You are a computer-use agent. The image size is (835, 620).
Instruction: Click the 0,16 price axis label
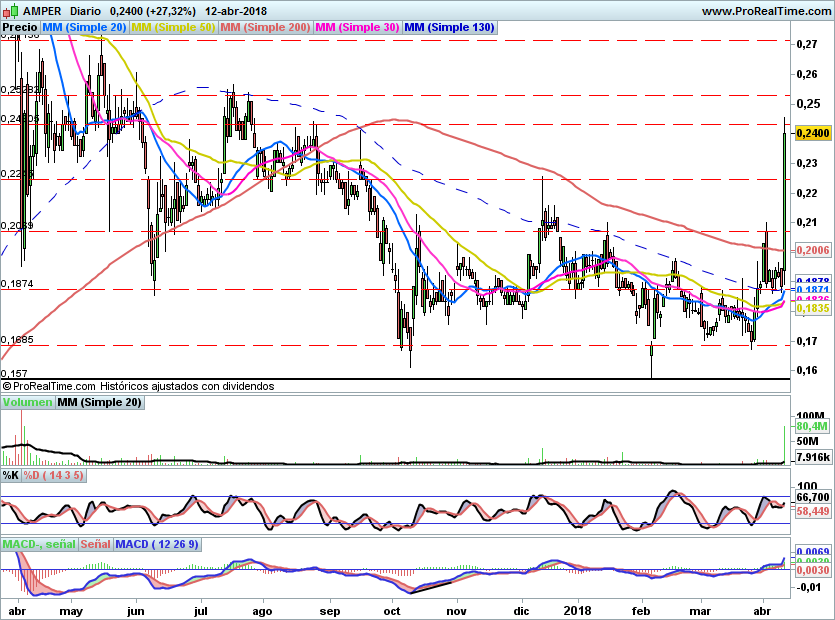(x=807, y=370)
